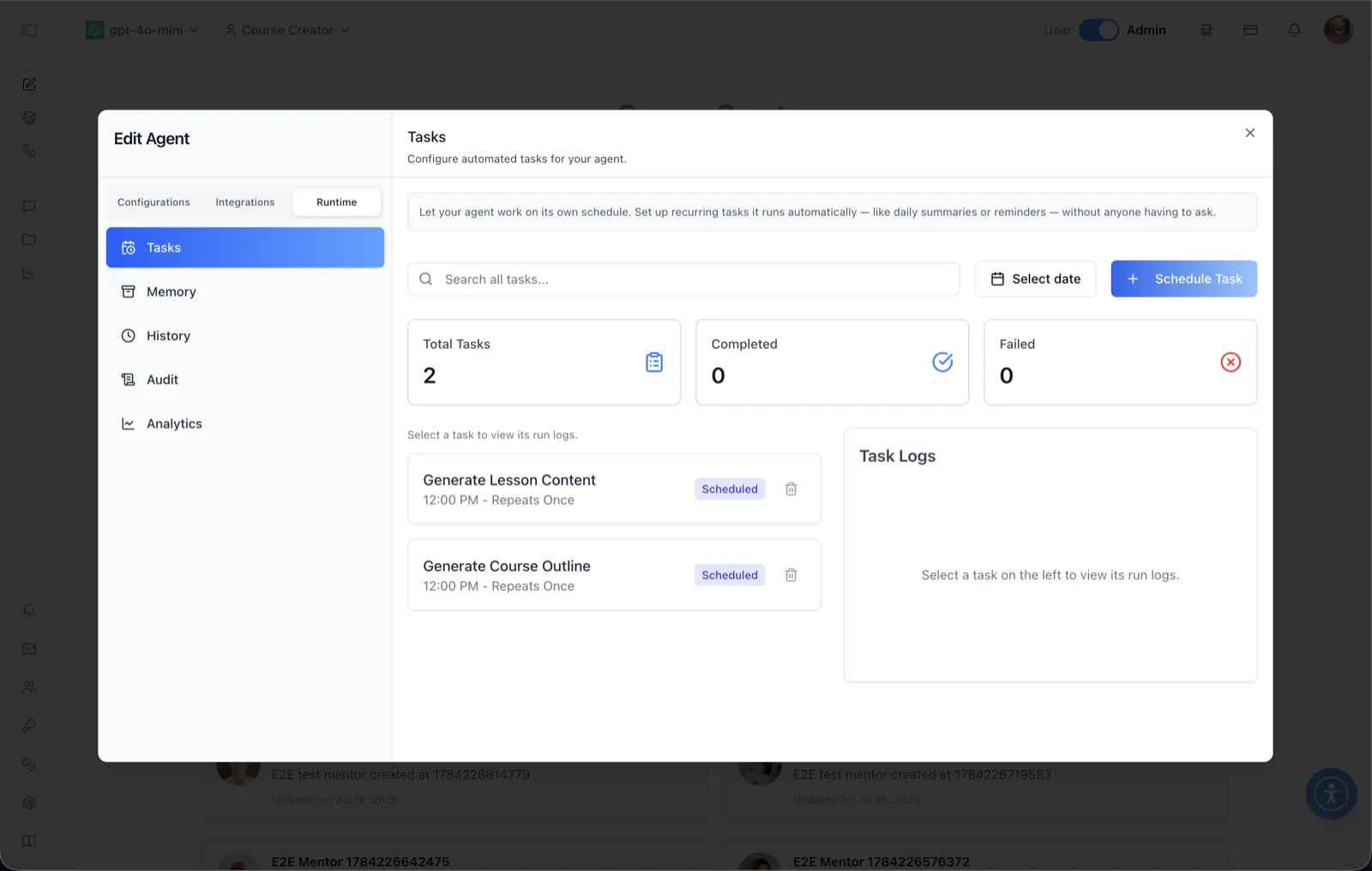Open the user profile avatar
The image size is (1372, 871).
(1338, 30)
